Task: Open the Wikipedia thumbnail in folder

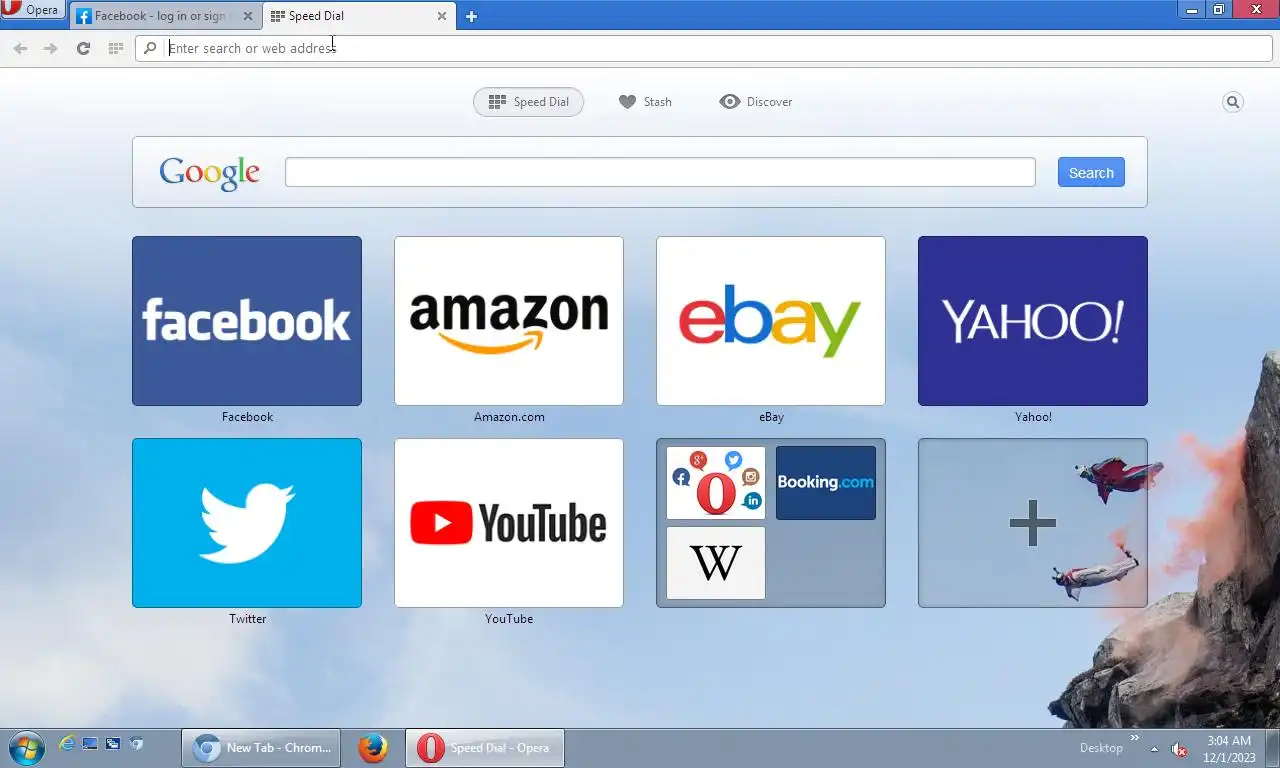Action: pos(716,563)
